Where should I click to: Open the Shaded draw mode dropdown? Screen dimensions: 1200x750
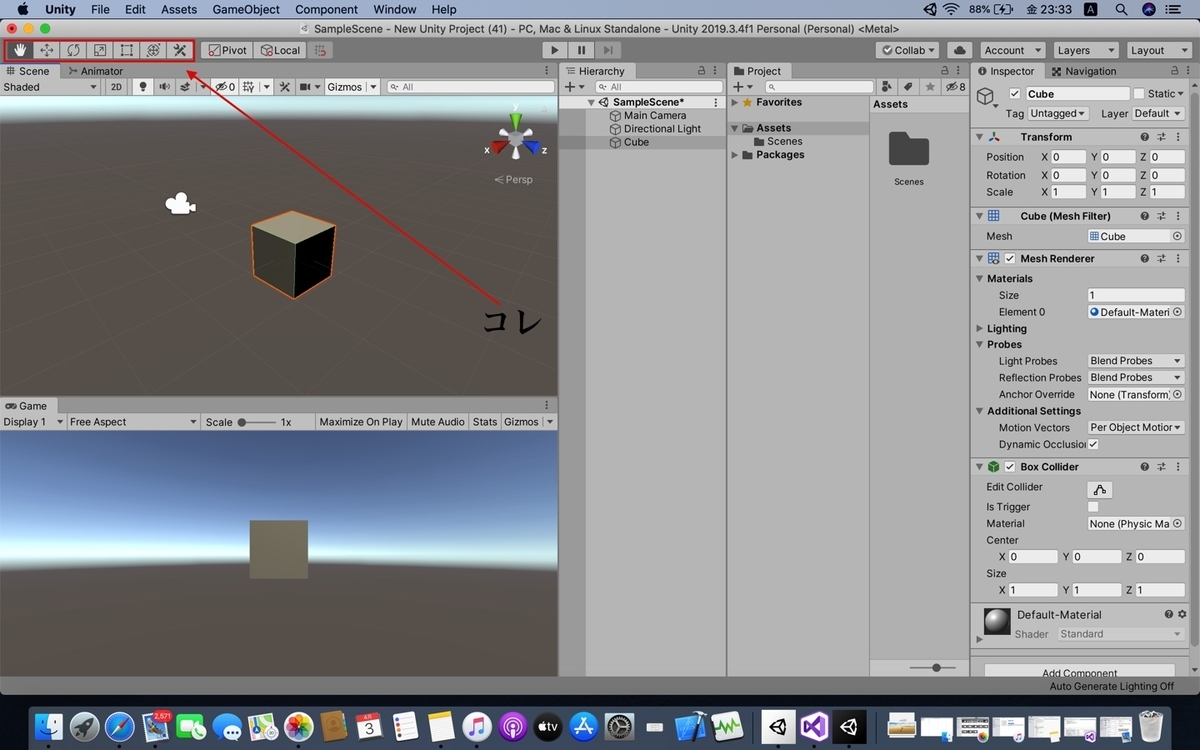coord(50,87)
